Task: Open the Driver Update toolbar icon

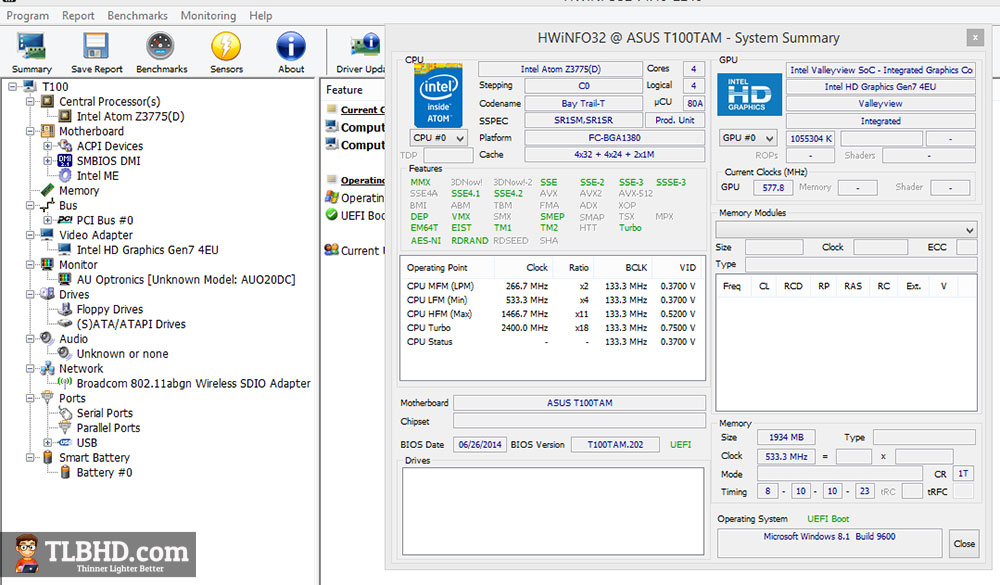Action: point(365,46)
